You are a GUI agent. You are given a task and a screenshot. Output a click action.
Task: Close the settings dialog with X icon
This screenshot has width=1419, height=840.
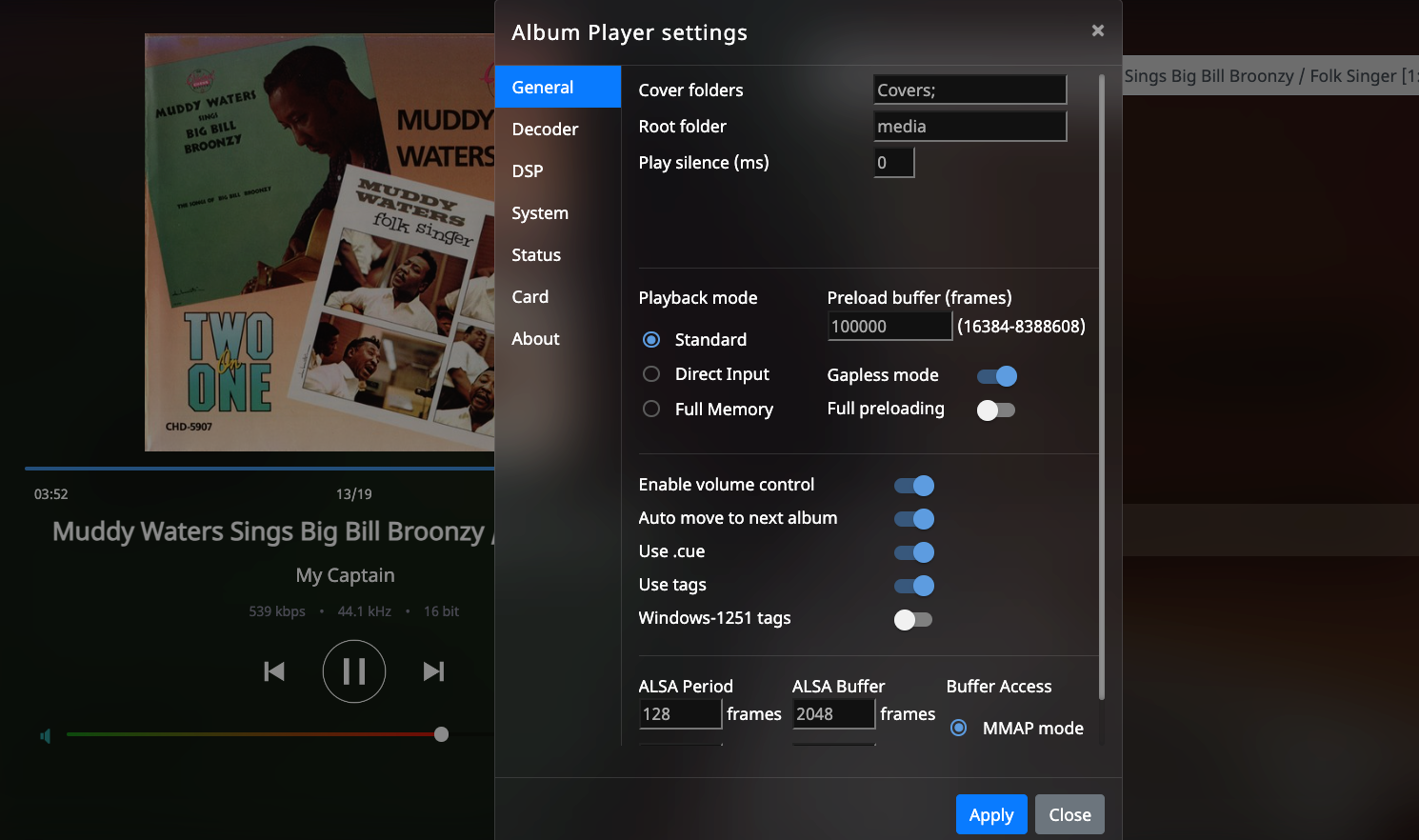pyautogui.click(x=1098, y=30)
